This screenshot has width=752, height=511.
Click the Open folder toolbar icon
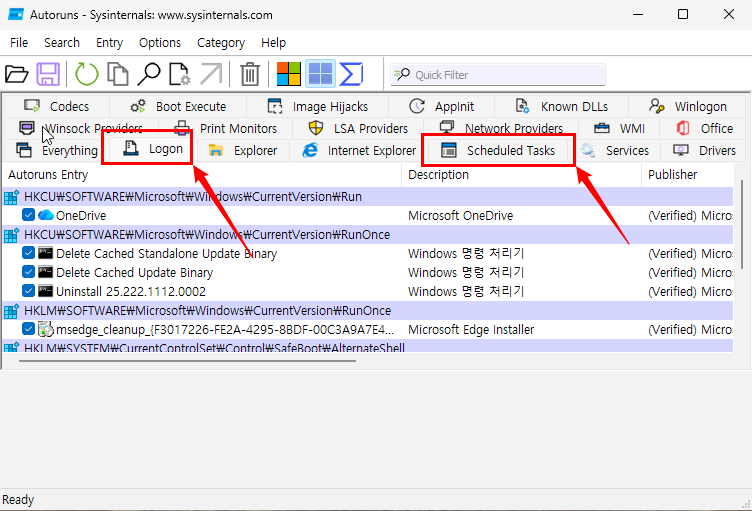click(x=17, y=74)
